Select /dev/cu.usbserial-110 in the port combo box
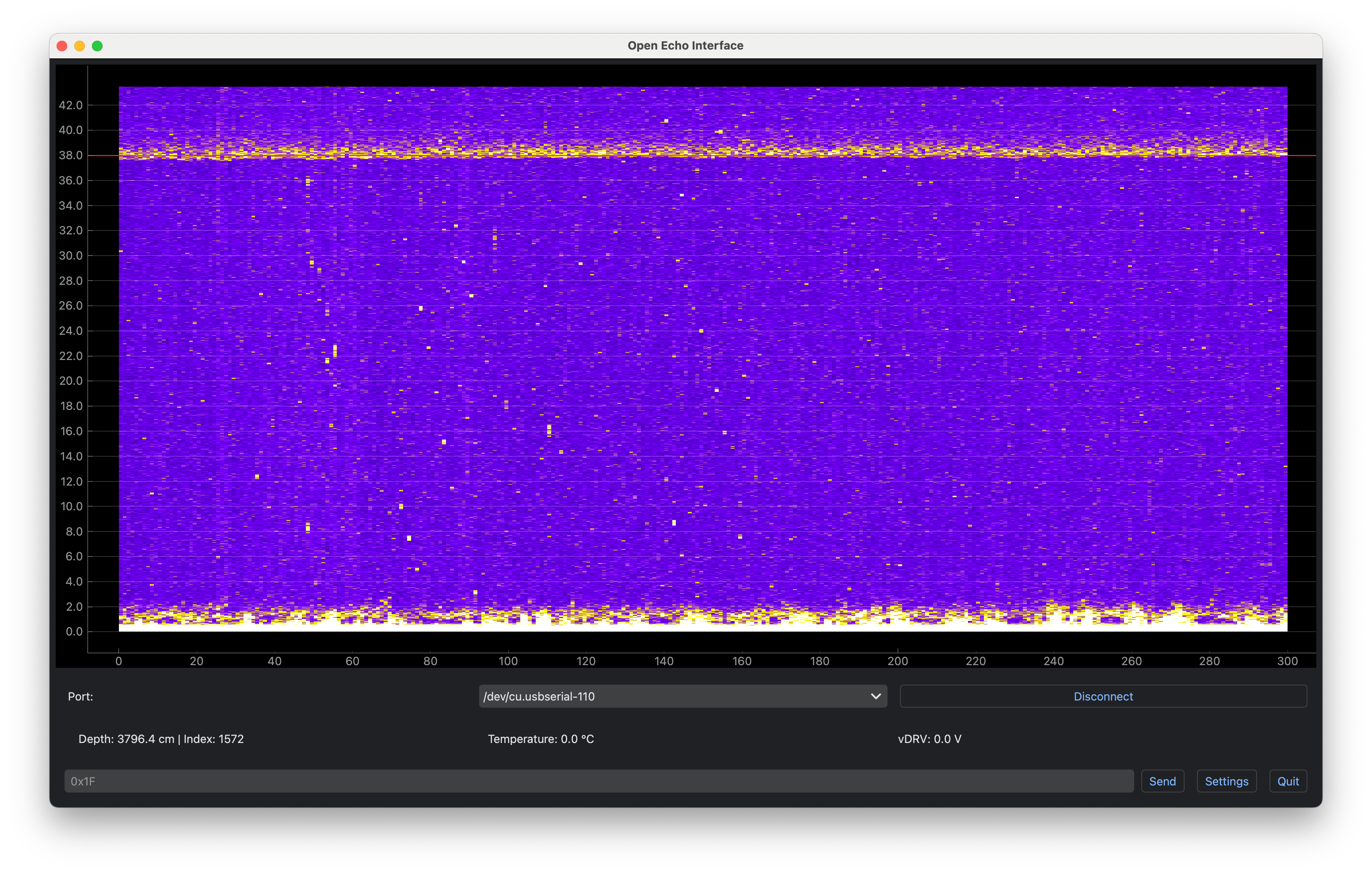This screenshot has height=873, width=1372. click(x=682, y=696)
